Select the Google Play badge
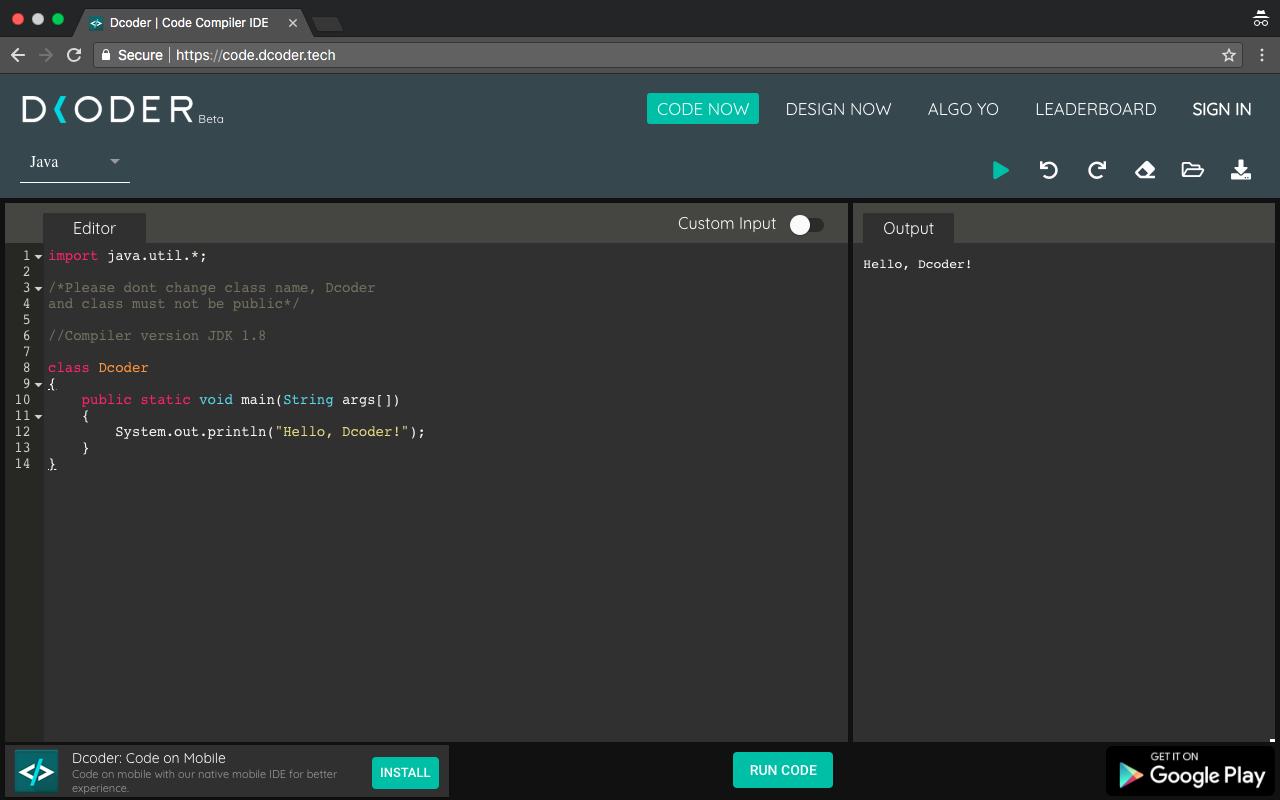 click(x=1190, y=770)
